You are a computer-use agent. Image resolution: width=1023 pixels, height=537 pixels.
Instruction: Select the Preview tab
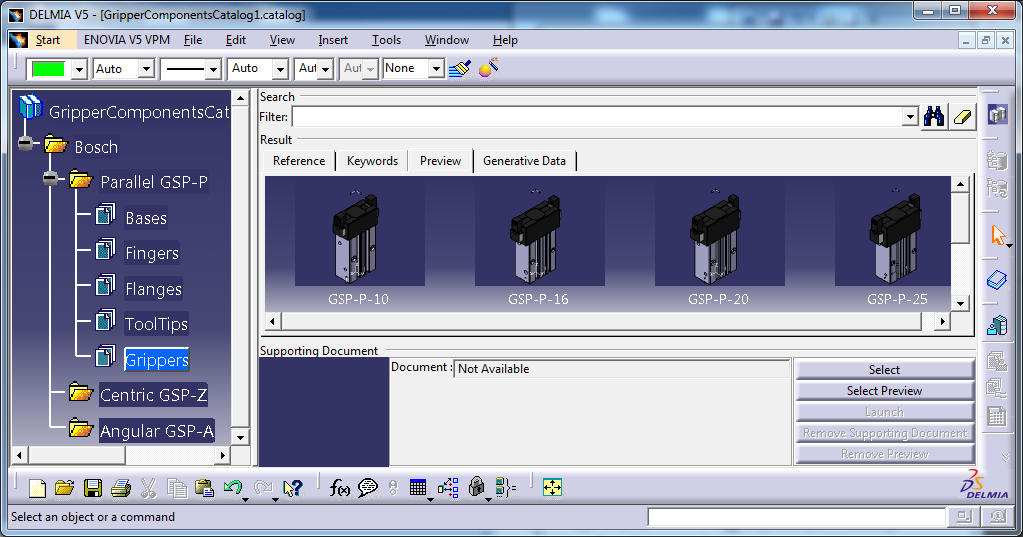440,161
